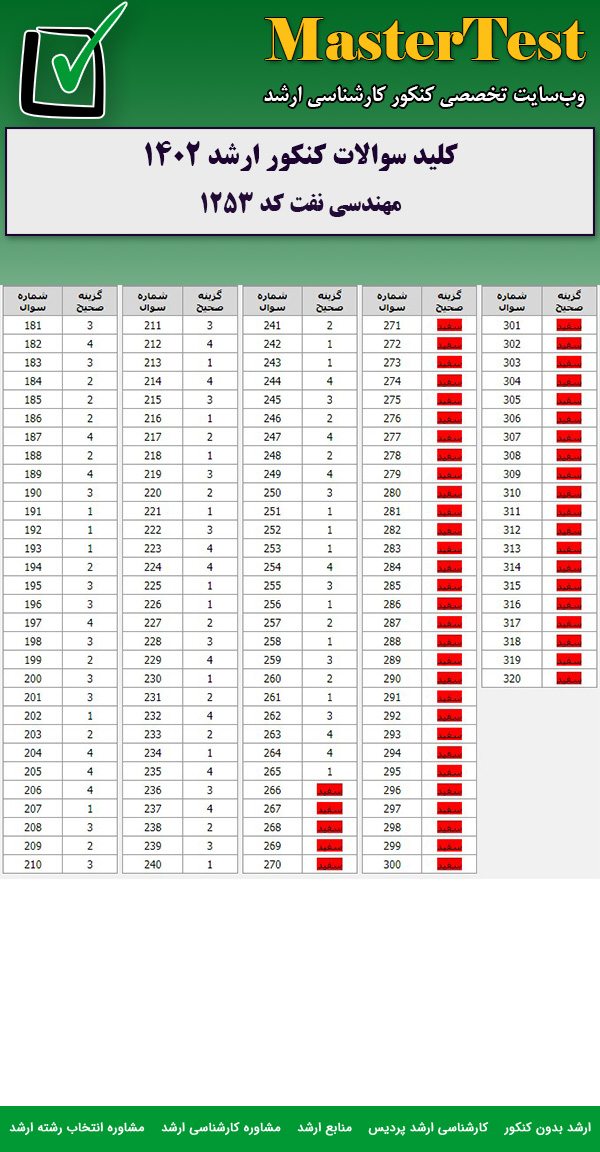600x1152 pixels.
Task: Select the red hidden answer for question 285
Action: pos(449,585)
